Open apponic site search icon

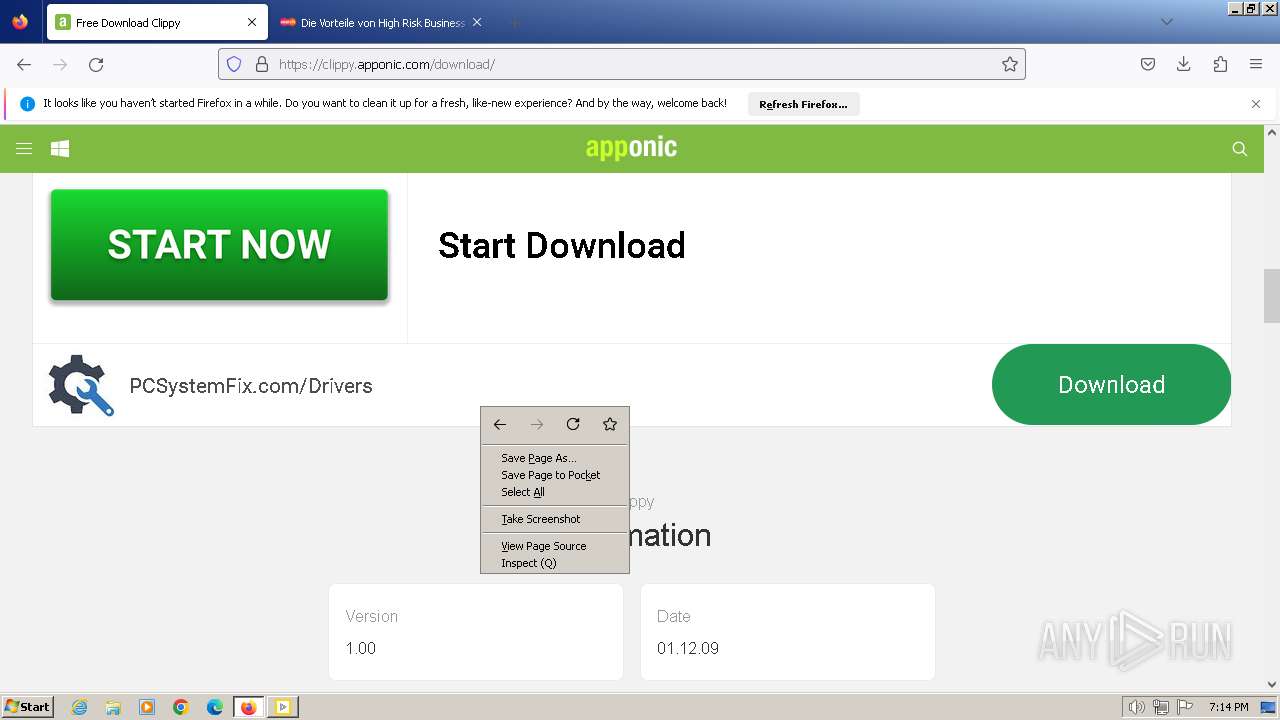point(1240,148)
